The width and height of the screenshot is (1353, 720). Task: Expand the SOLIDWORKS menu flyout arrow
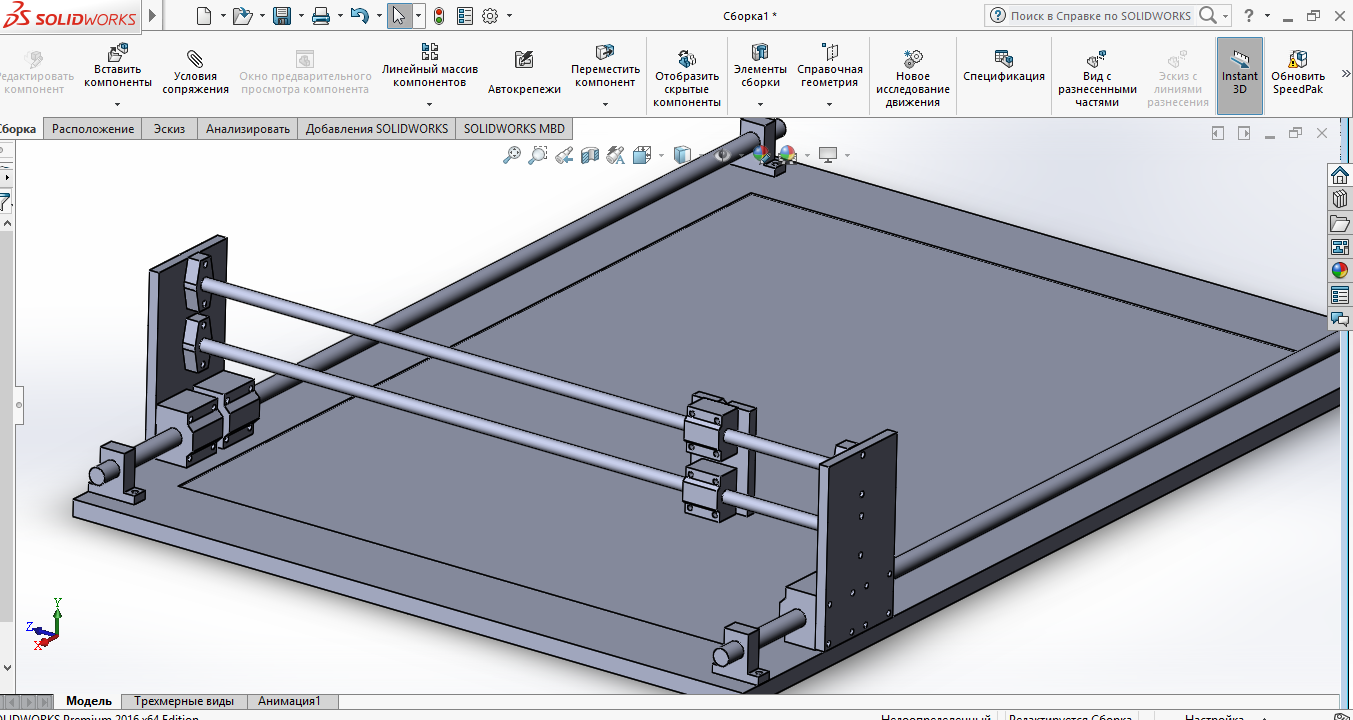coord(152,15)
